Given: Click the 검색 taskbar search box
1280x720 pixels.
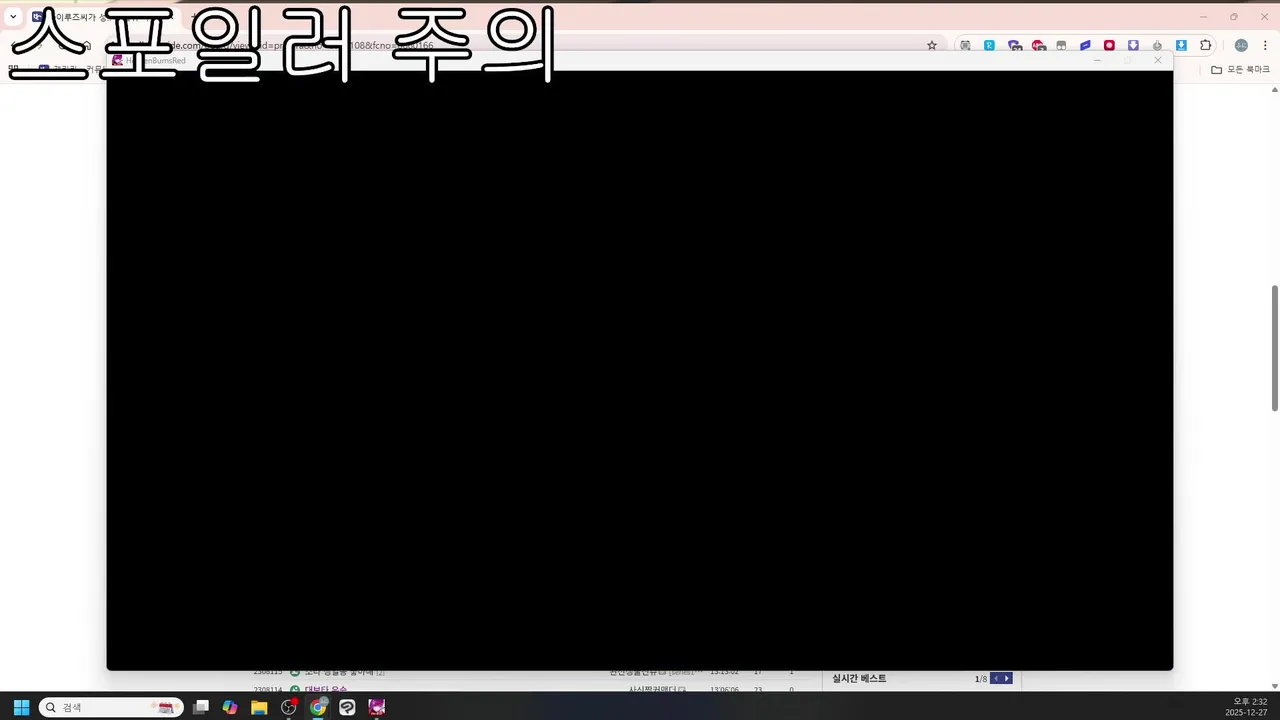Looking at the screenshot, I should pos(111,707).
